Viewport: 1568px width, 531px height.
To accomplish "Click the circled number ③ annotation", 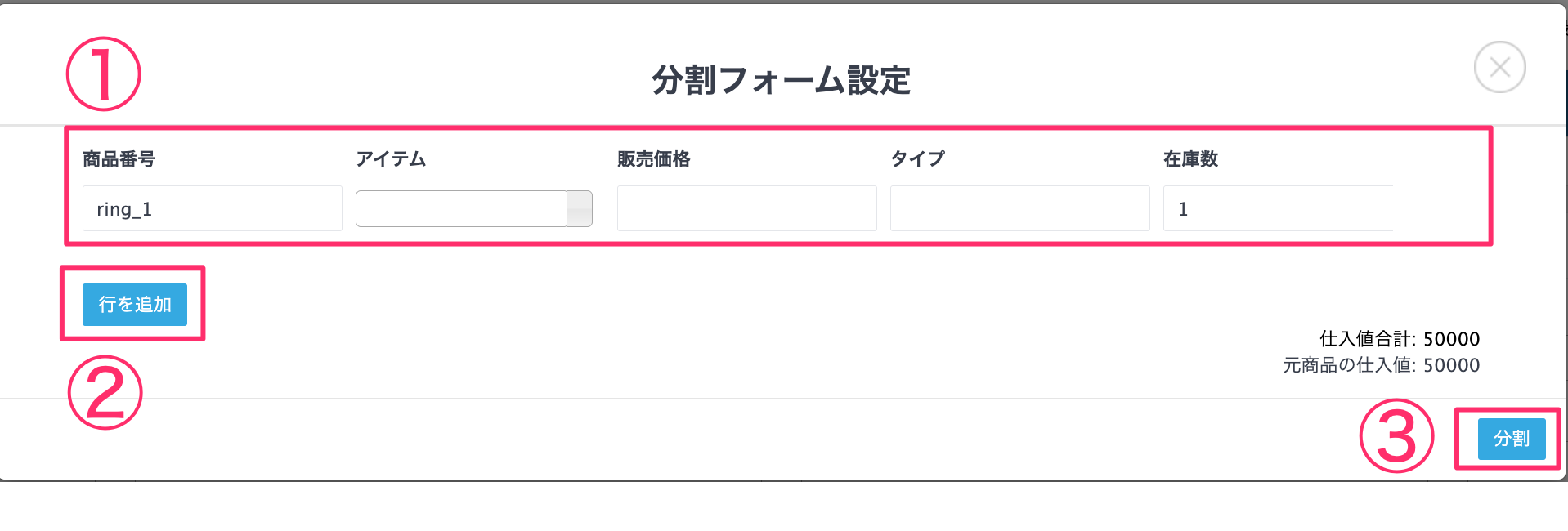I will [x=1396, y=436].
